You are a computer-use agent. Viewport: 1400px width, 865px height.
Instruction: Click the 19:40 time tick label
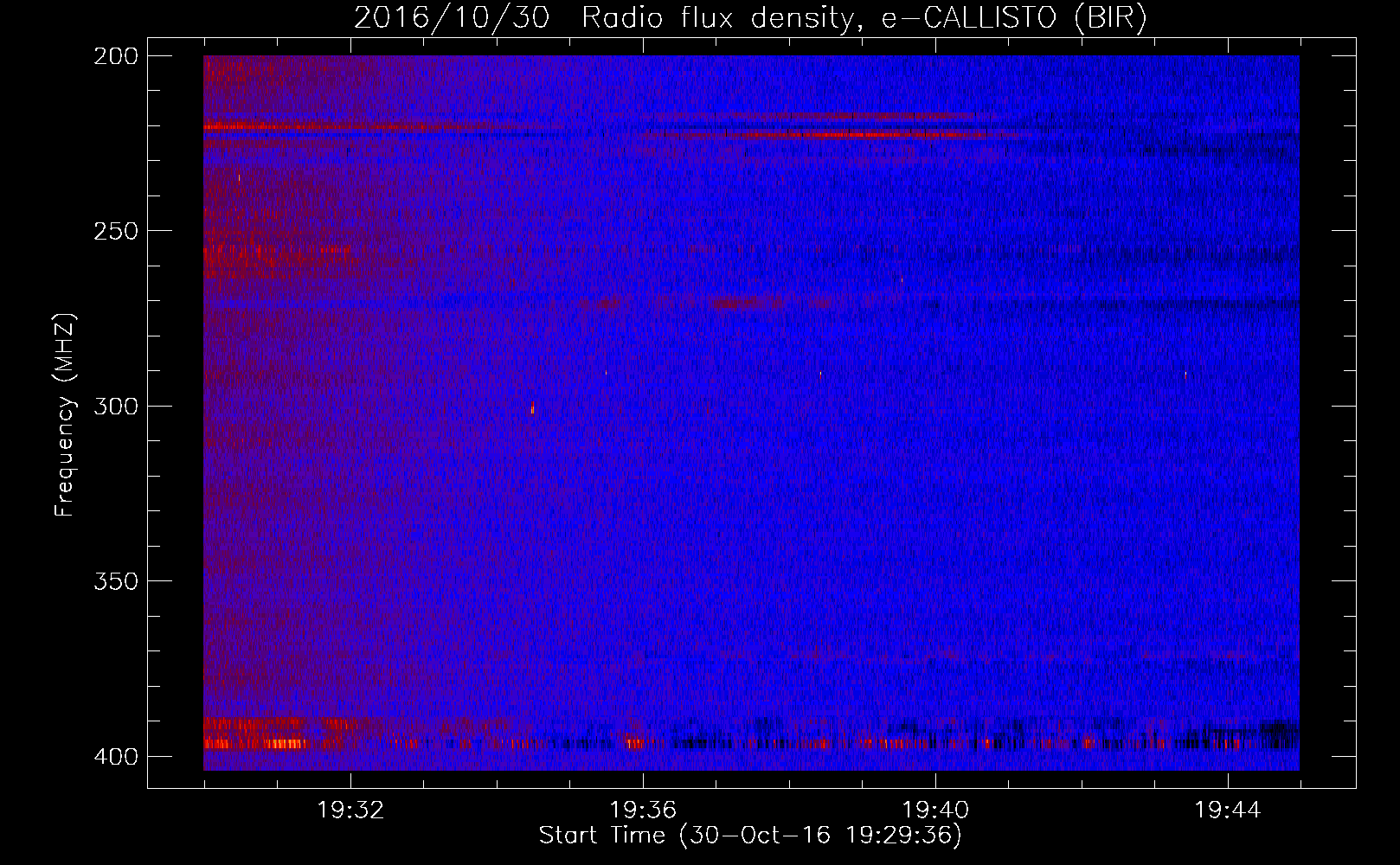click(935, 811)
